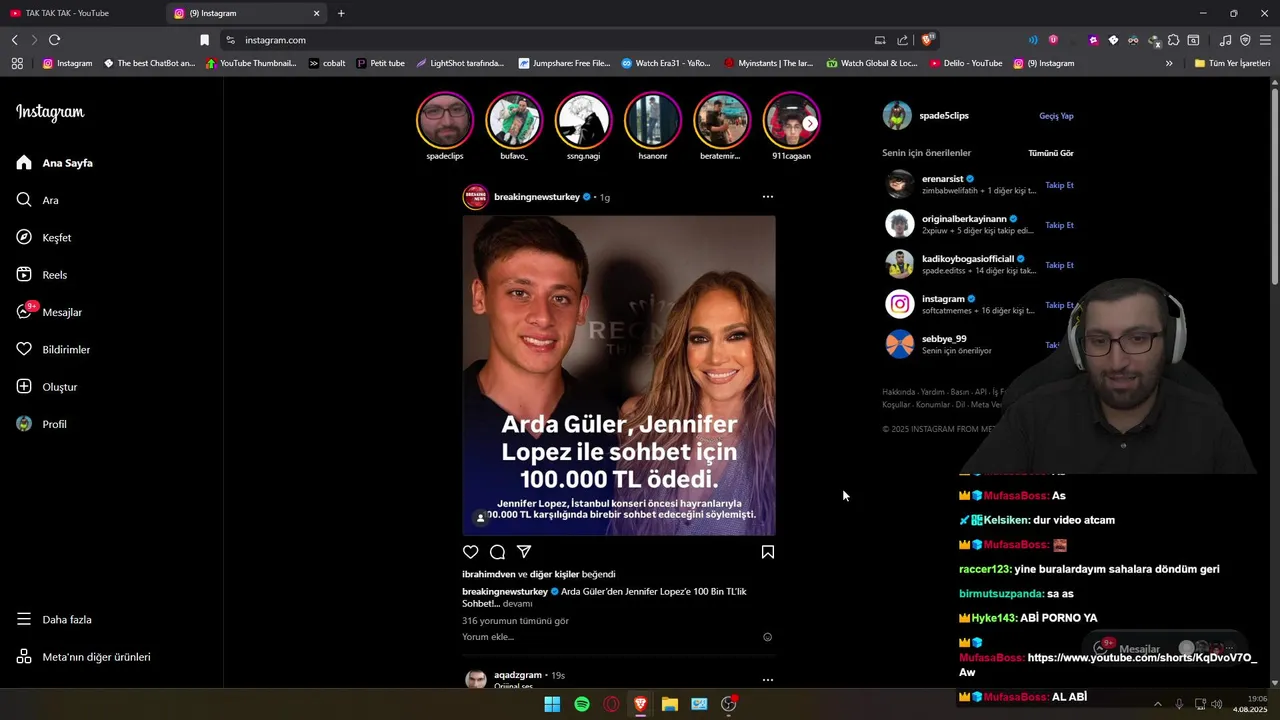Open sebbye_99 suggested profile
This screenshot has width=1280, height=720.
(x=943, y=339)
